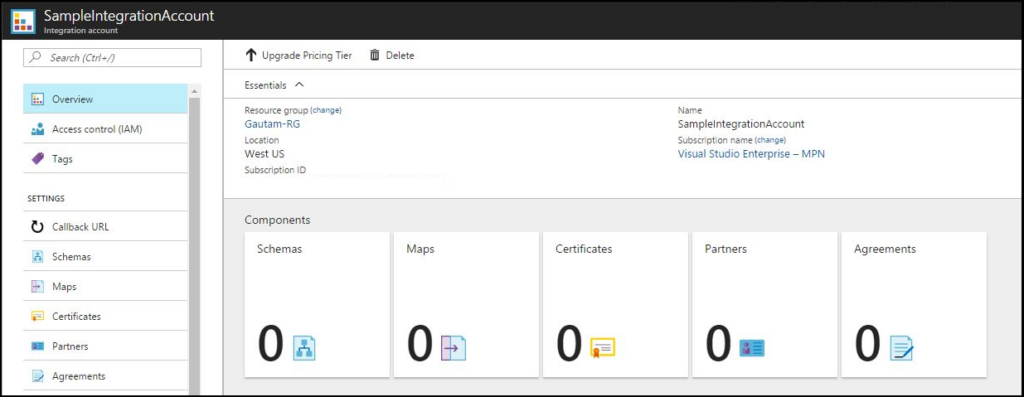Click the trash can Delete icon
The width and height of the screenshot is (1024, 397).
tap(375, 56)
